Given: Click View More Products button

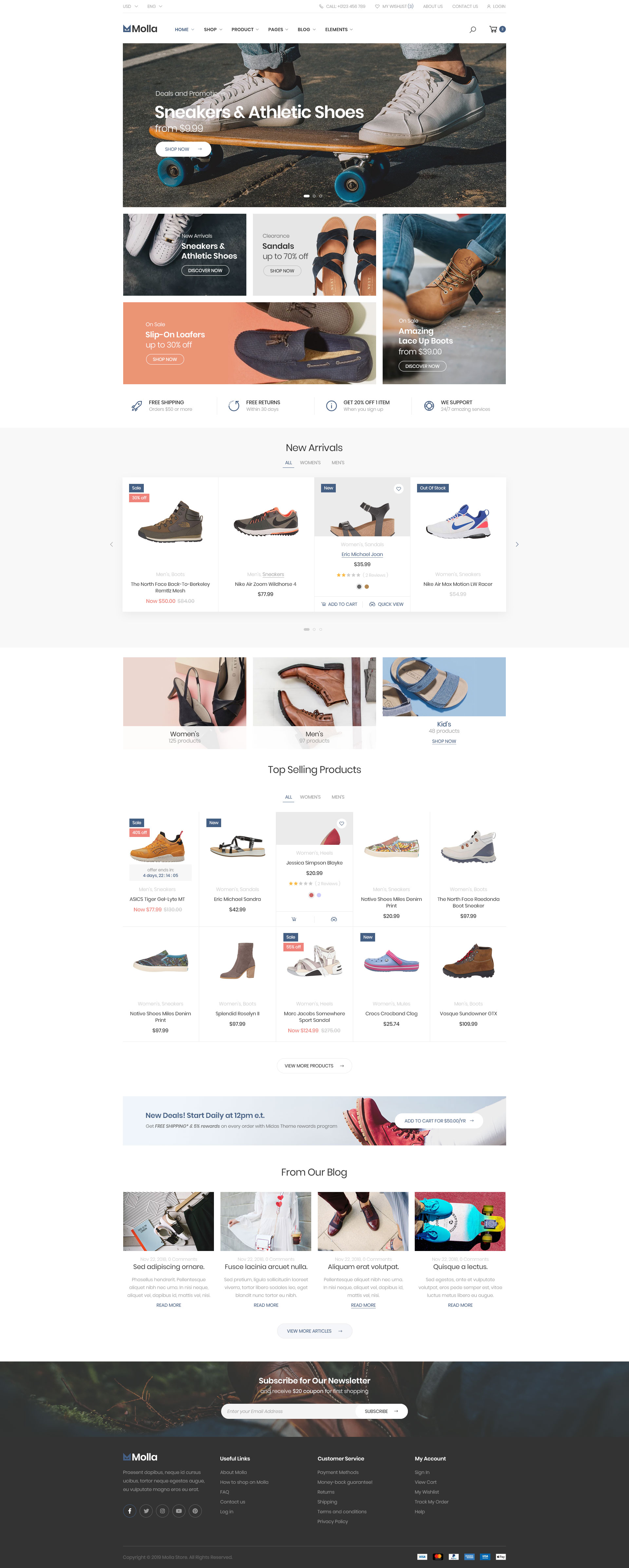Looking at the screenshot, I should 314,1066.
